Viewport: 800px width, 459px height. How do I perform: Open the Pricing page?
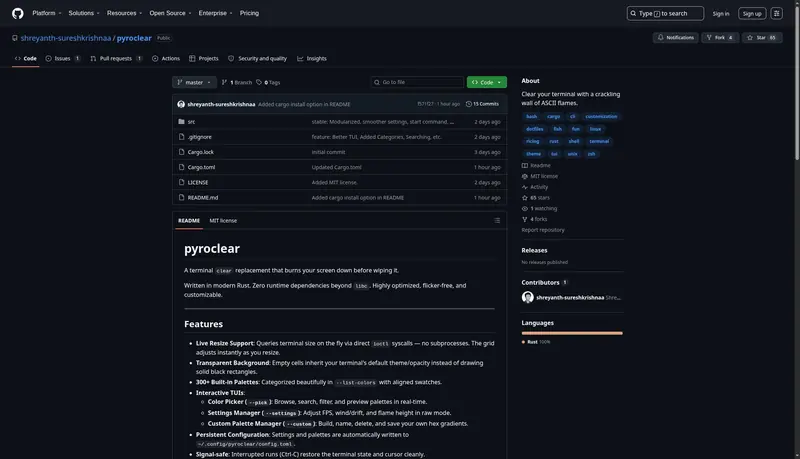(249, 13)
